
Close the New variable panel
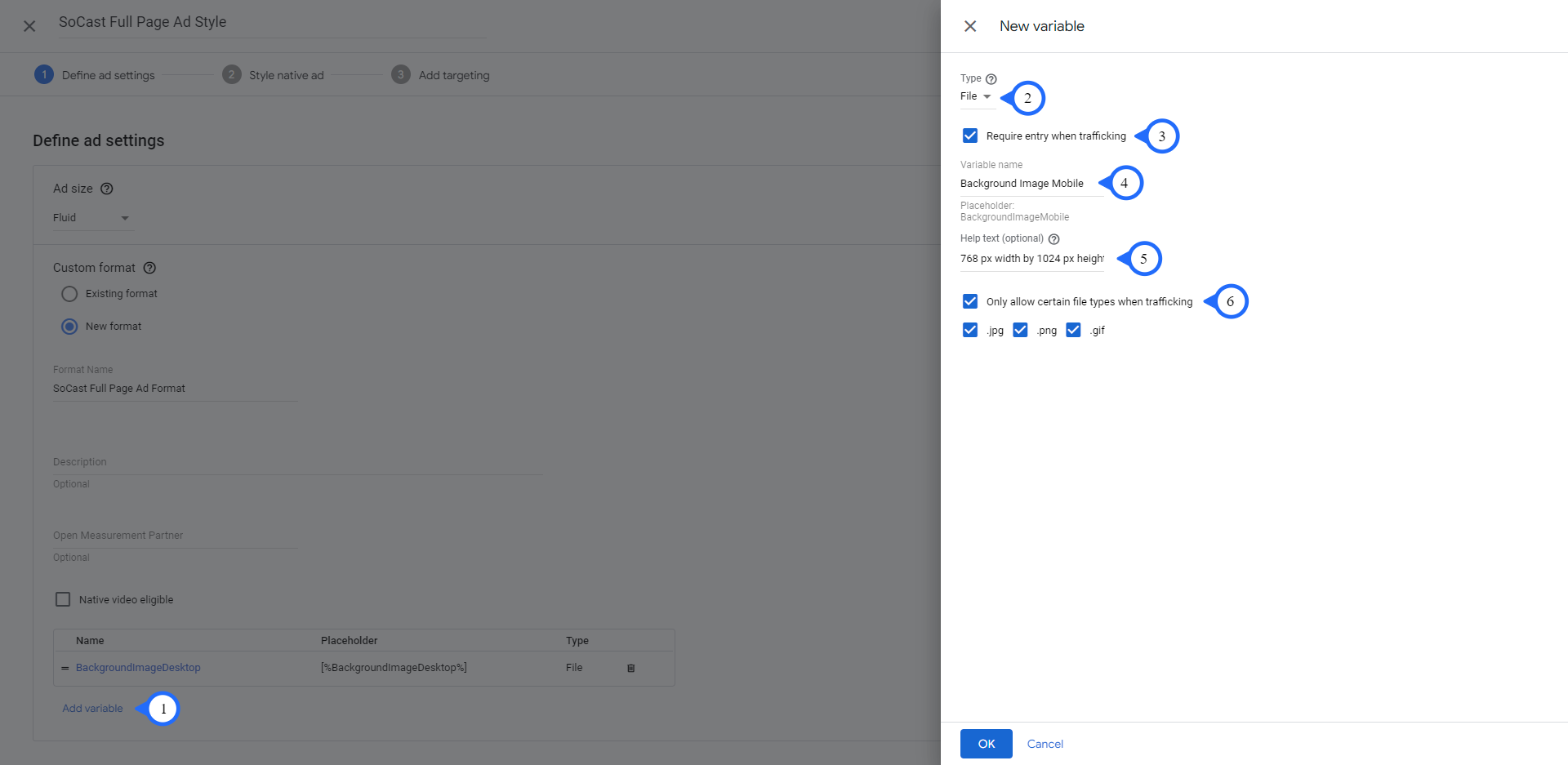click(970, 26)
